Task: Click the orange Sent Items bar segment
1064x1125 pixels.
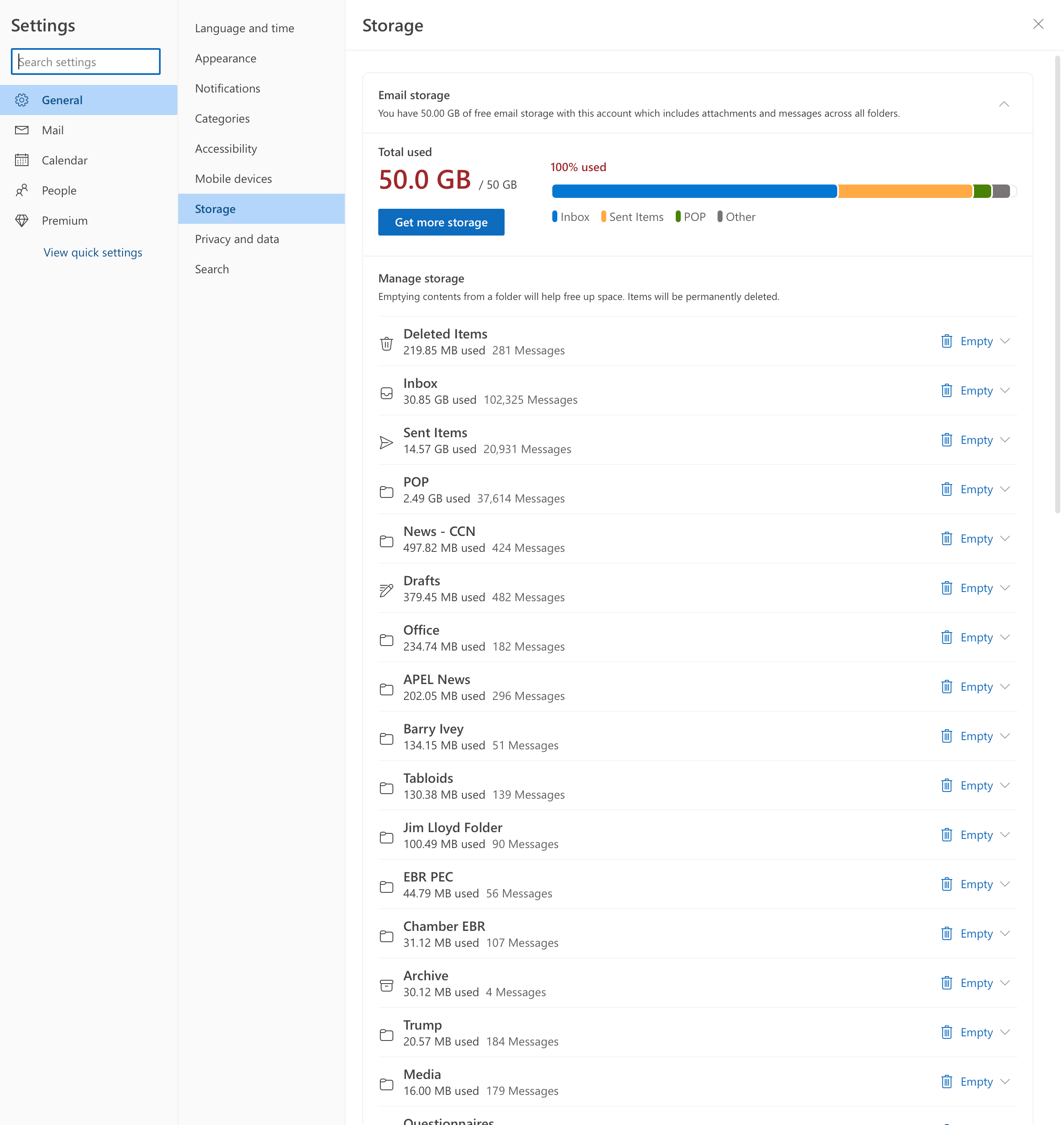Action: pos(905,191)
